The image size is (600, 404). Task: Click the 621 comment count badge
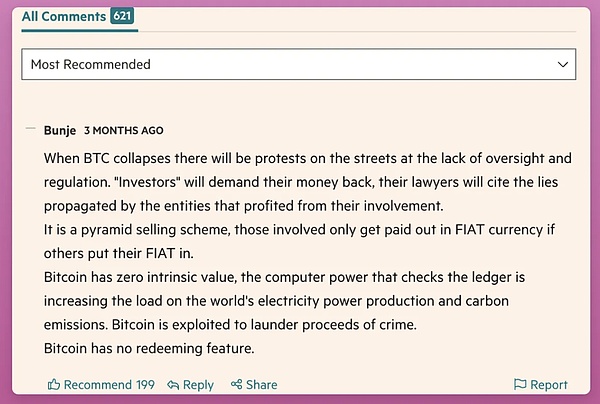click(123, 16)
